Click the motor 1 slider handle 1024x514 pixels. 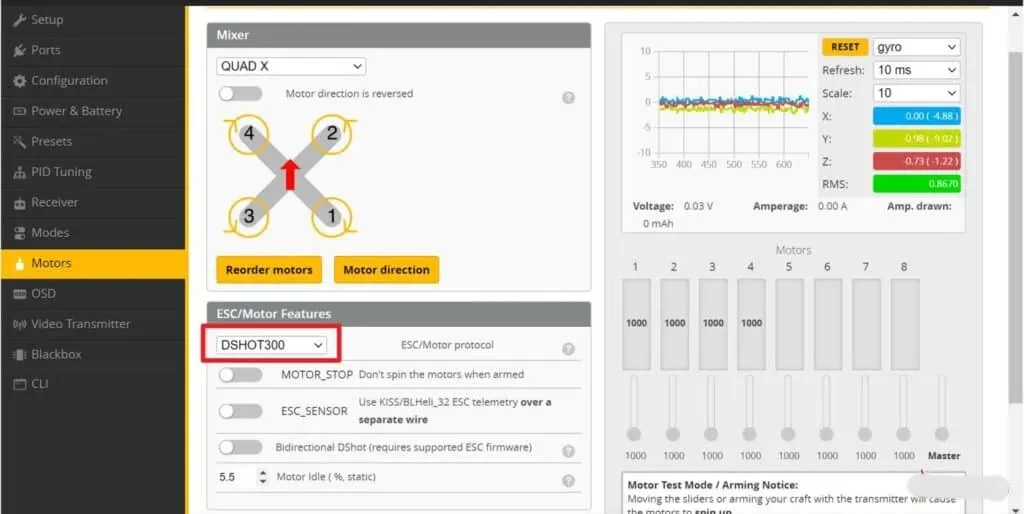coord(634,434)
